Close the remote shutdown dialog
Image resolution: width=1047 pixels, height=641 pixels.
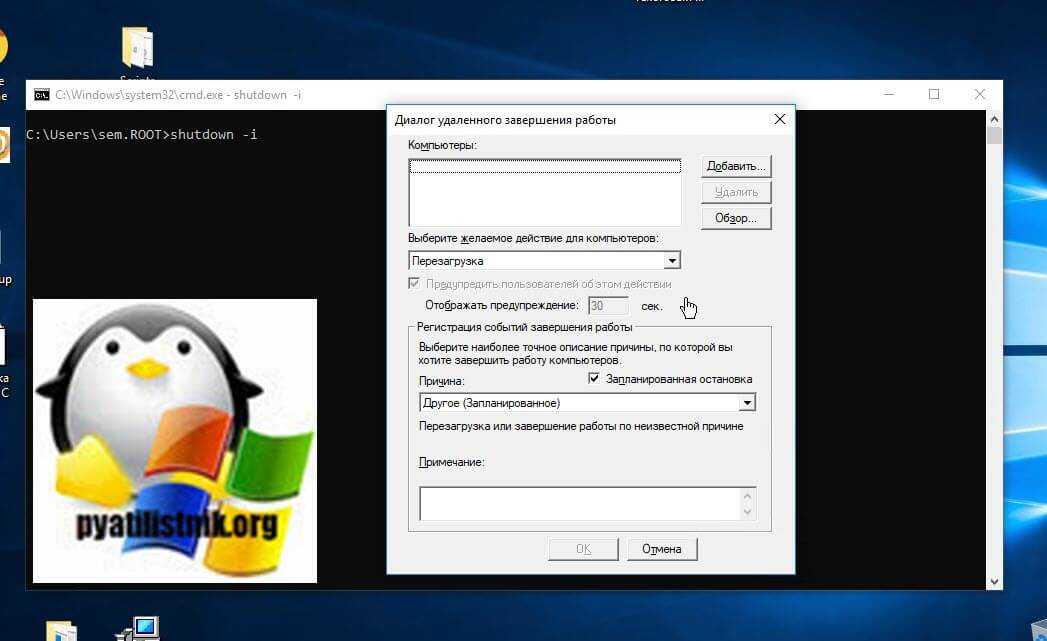(779, 120)
